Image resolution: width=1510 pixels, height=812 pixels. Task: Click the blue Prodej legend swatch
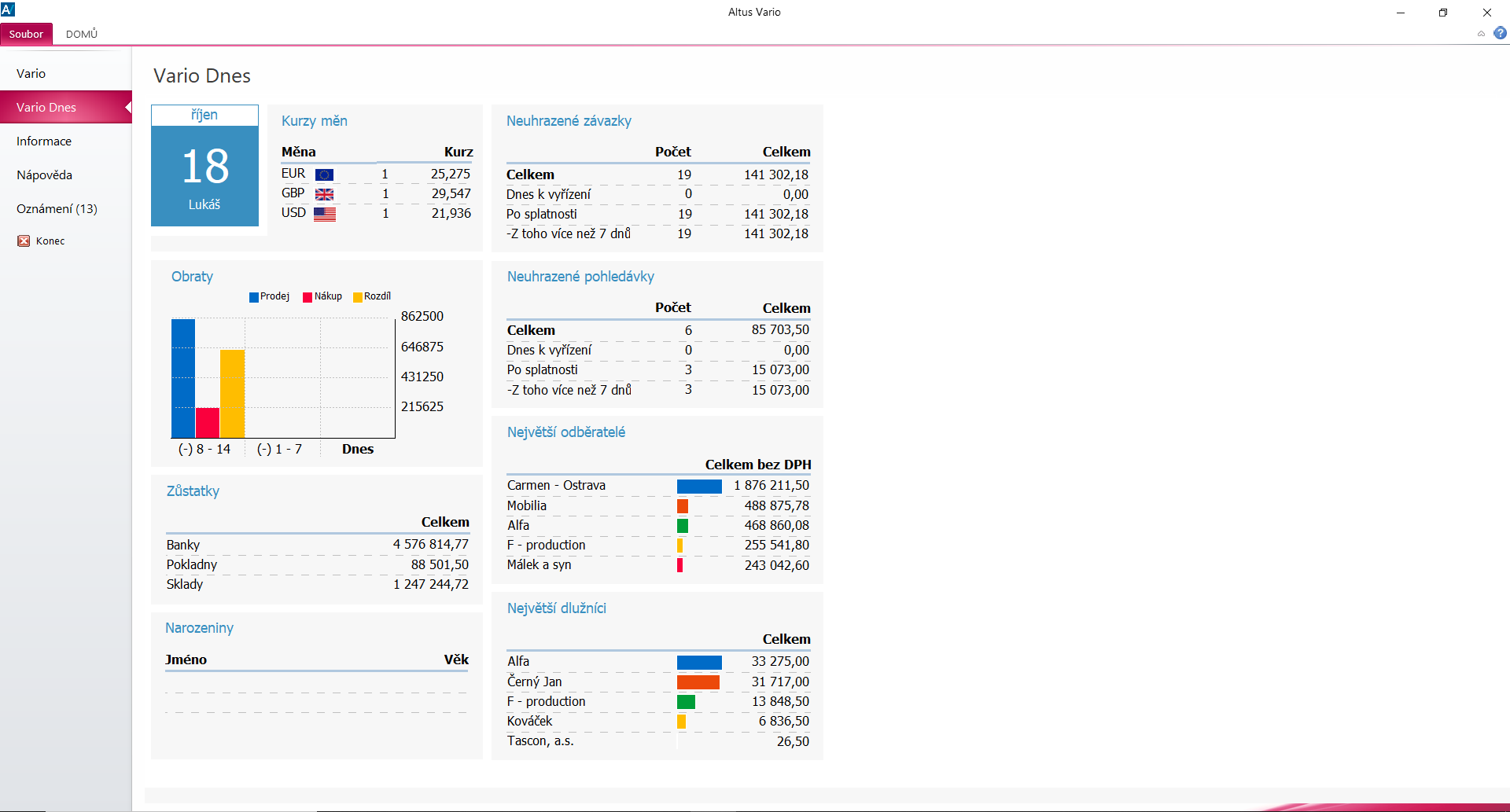click(x=254, y=297)
